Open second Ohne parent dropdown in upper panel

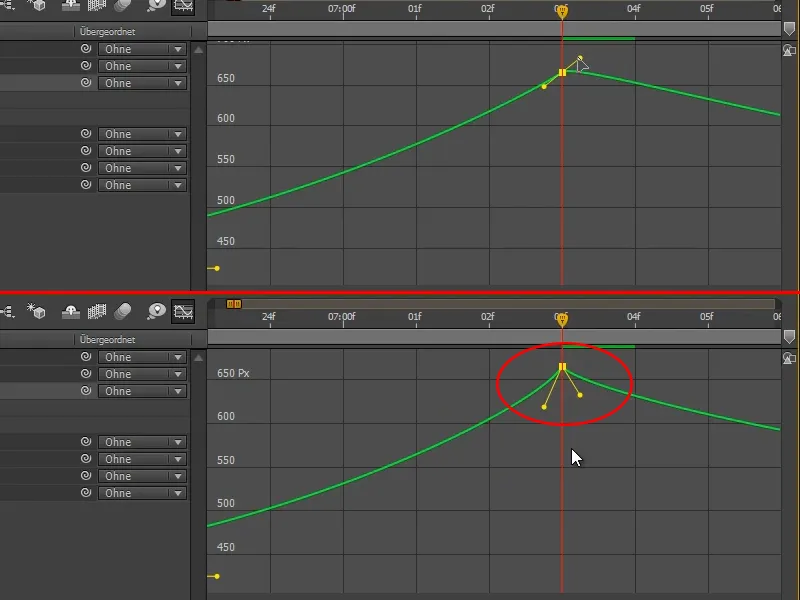pyautogui.click(x=142, y=66)
